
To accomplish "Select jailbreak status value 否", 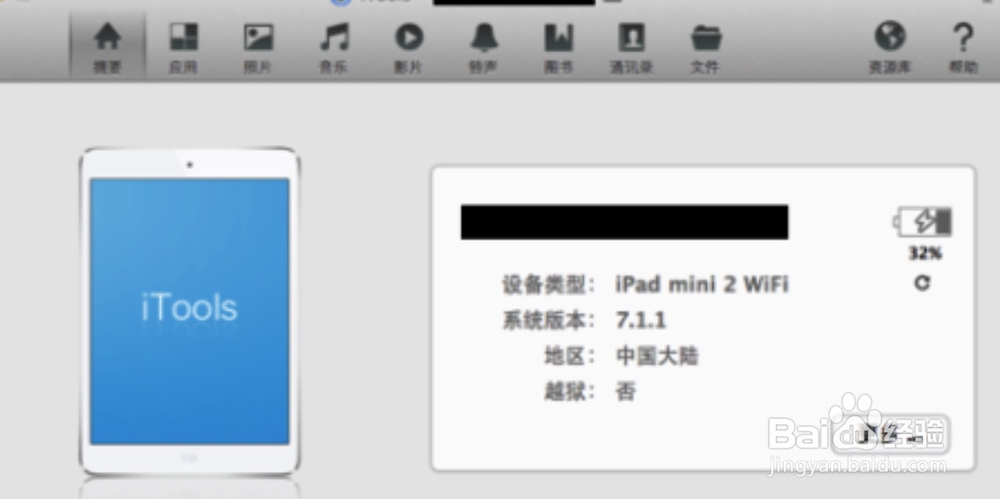I will pos(626,391).
